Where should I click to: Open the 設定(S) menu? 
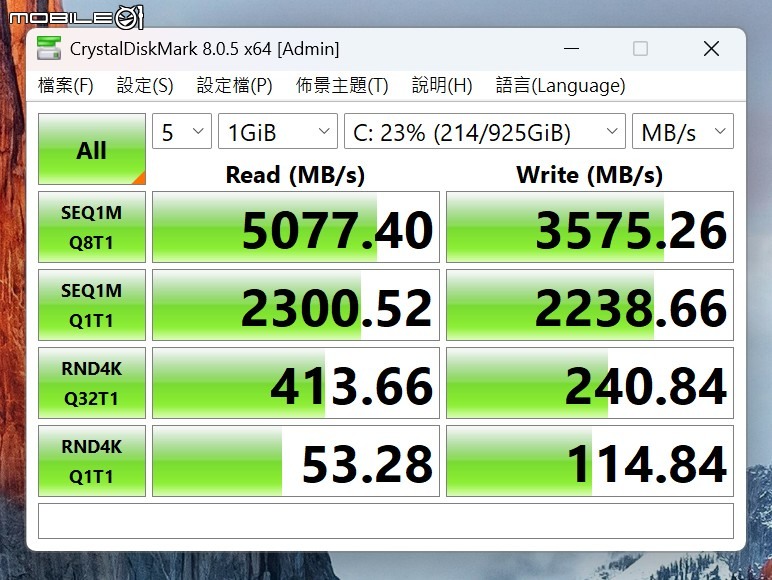coord(145,86)
